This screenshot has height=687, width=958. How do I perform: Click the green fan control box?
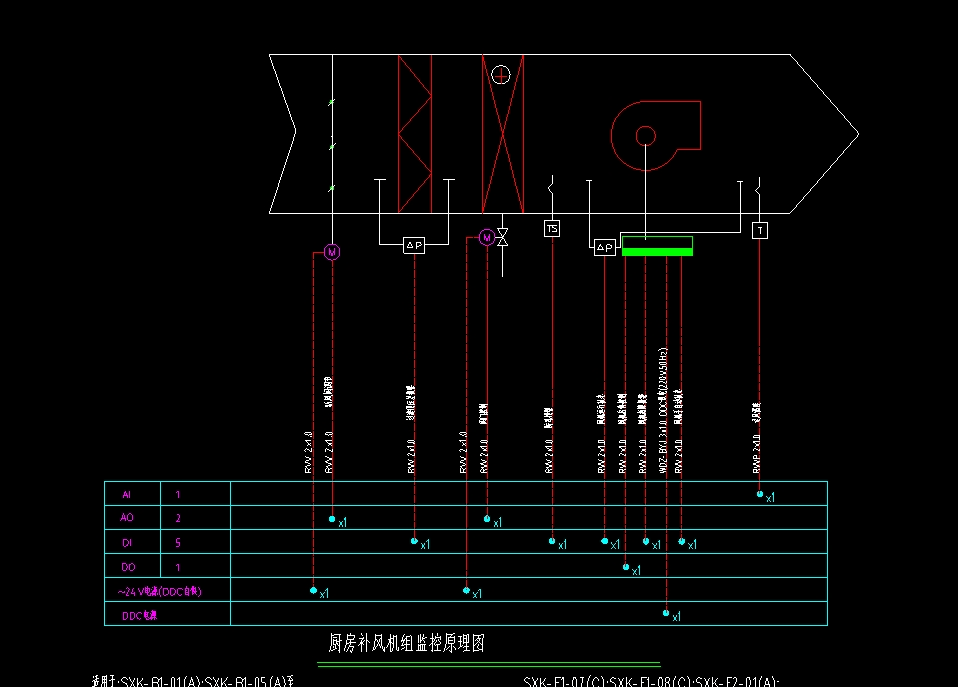click(x=657, y=246)
